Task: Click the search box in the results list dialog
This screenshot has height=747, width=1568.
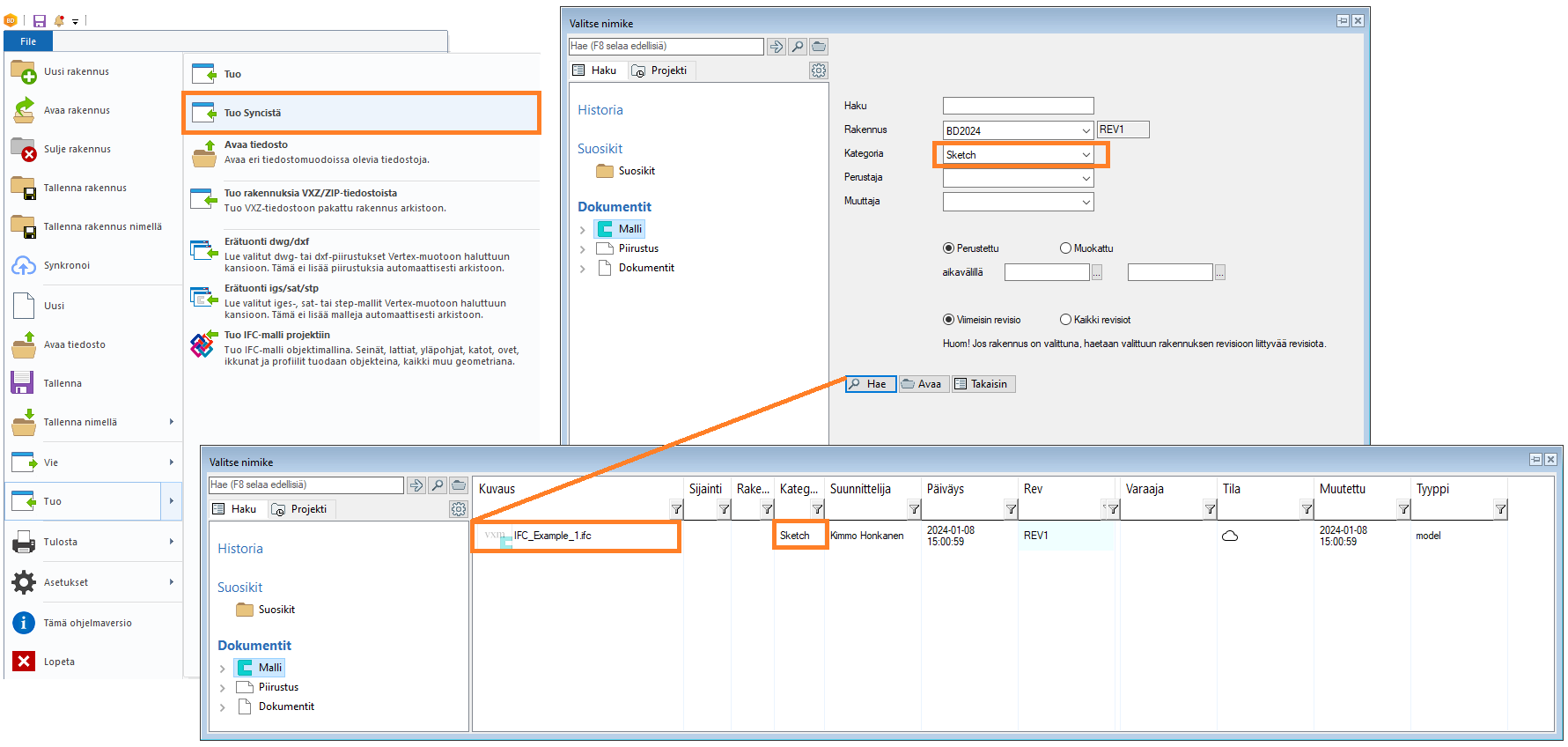Action: pos(306,485)
